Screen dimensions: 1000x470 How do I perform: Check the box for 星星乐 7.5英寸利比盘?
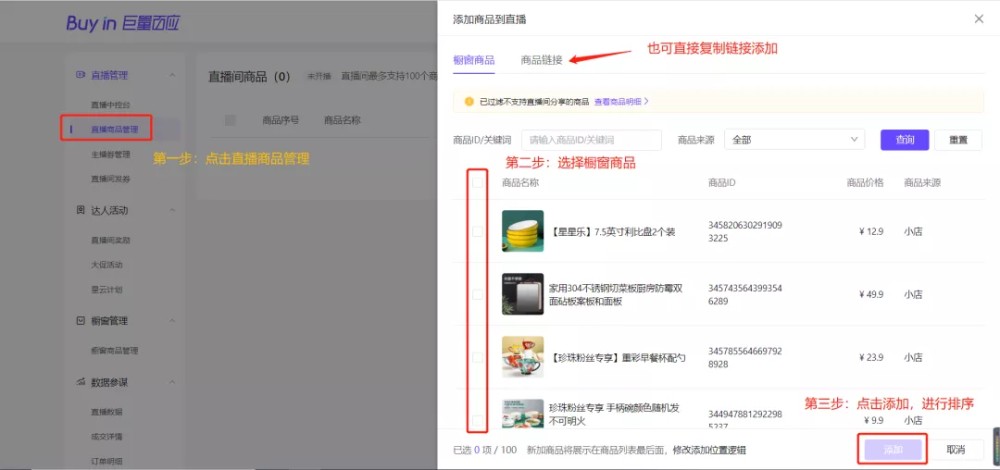coord(477,231)
